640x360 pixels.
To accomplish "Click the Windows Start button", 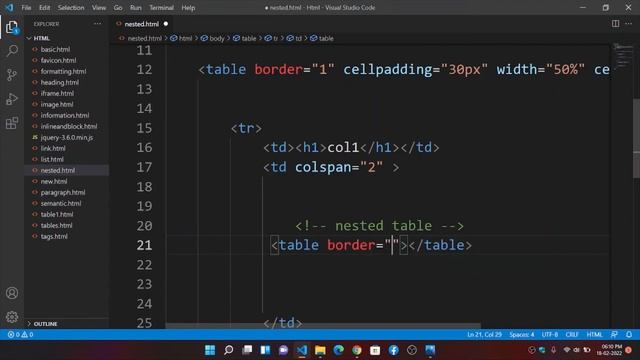I will pyautogui.click(x=210, y=350).
